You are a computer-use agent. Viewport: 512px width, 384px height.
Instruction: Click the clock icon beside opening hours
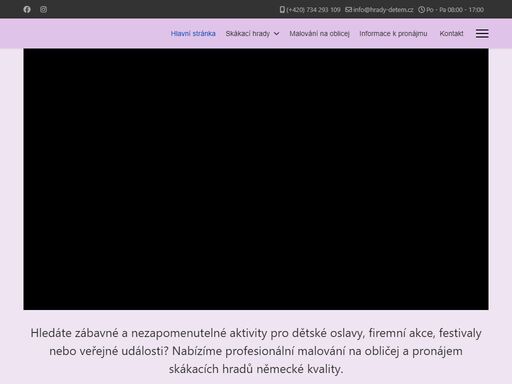pyautogui.click(x=421, y=10)
